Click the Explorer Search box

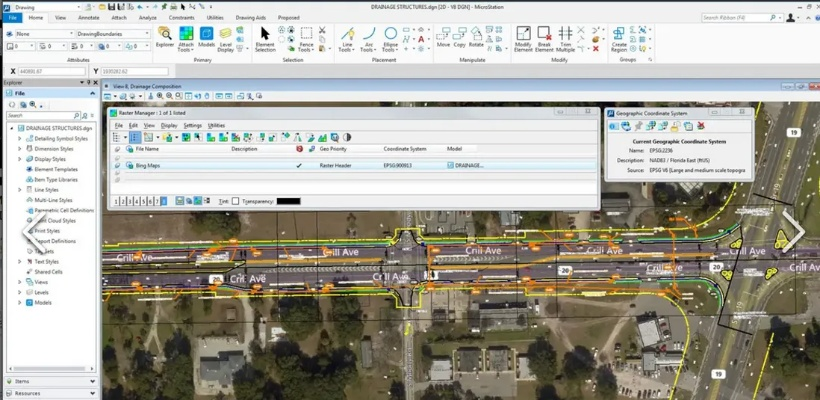(43, 115)
